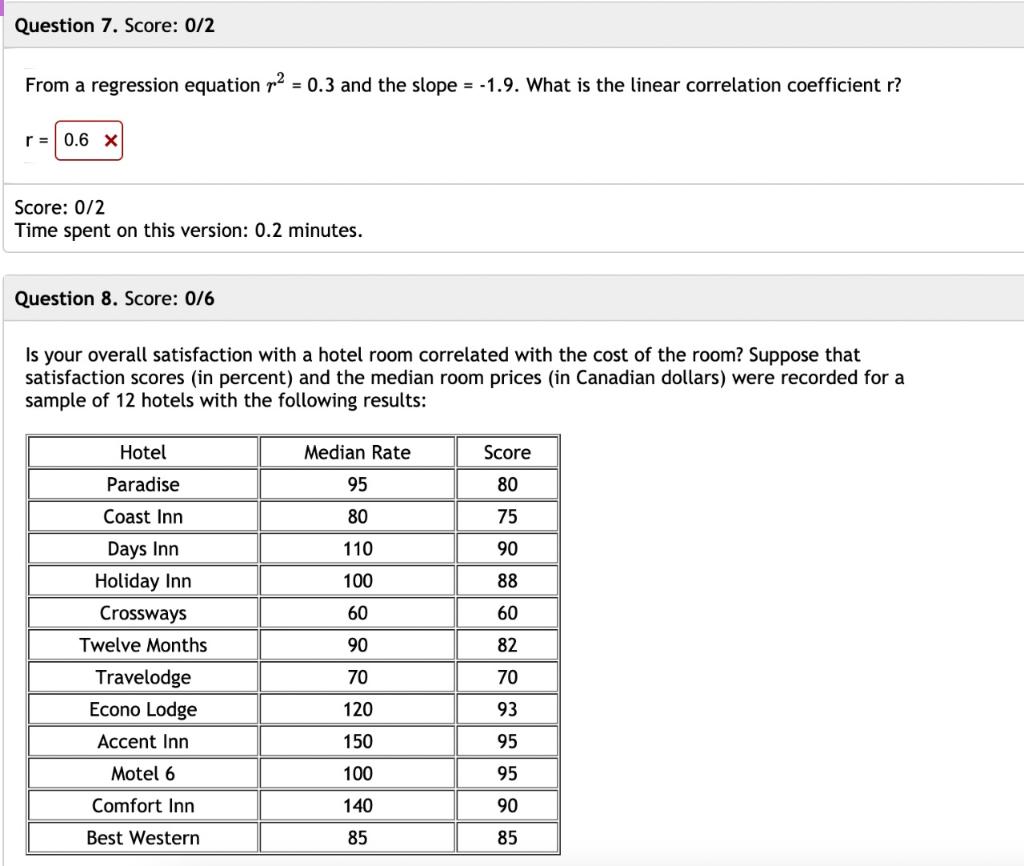Select the Crossways row in the table
1024x866 pixels.
[x=142, y=612]
